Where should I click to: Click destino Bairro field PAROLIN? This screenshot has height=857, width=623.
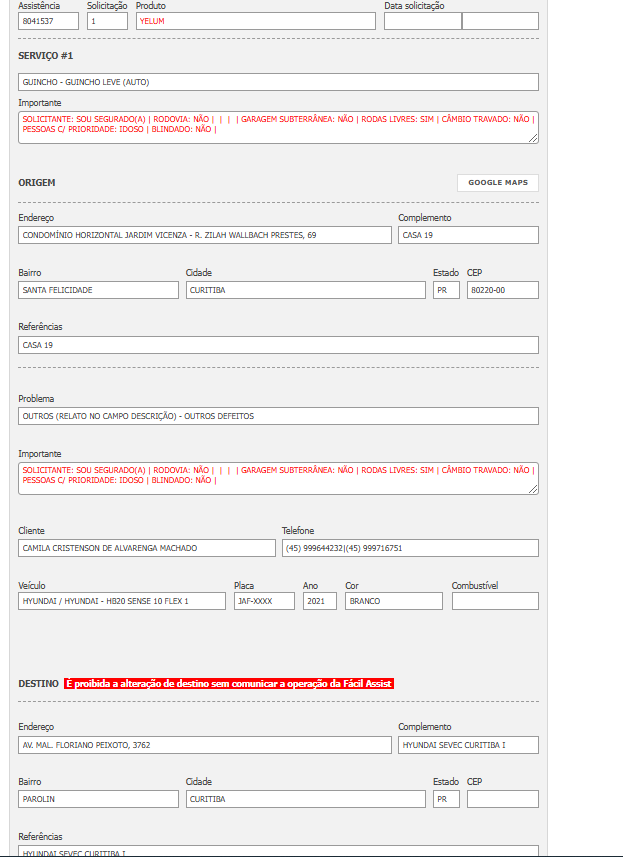tap(98, 799)
